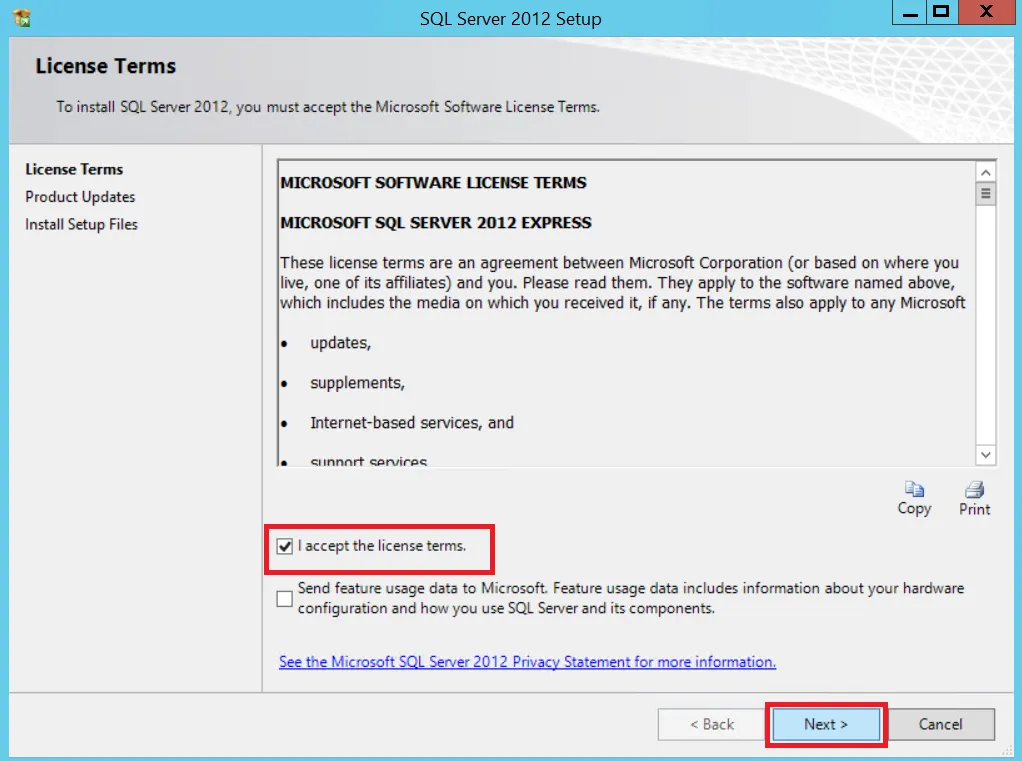Click the 'MICROSOFT SQL SERVER 2012 EXPRESS' heading
1022x761 pixels.
point(436,223)
